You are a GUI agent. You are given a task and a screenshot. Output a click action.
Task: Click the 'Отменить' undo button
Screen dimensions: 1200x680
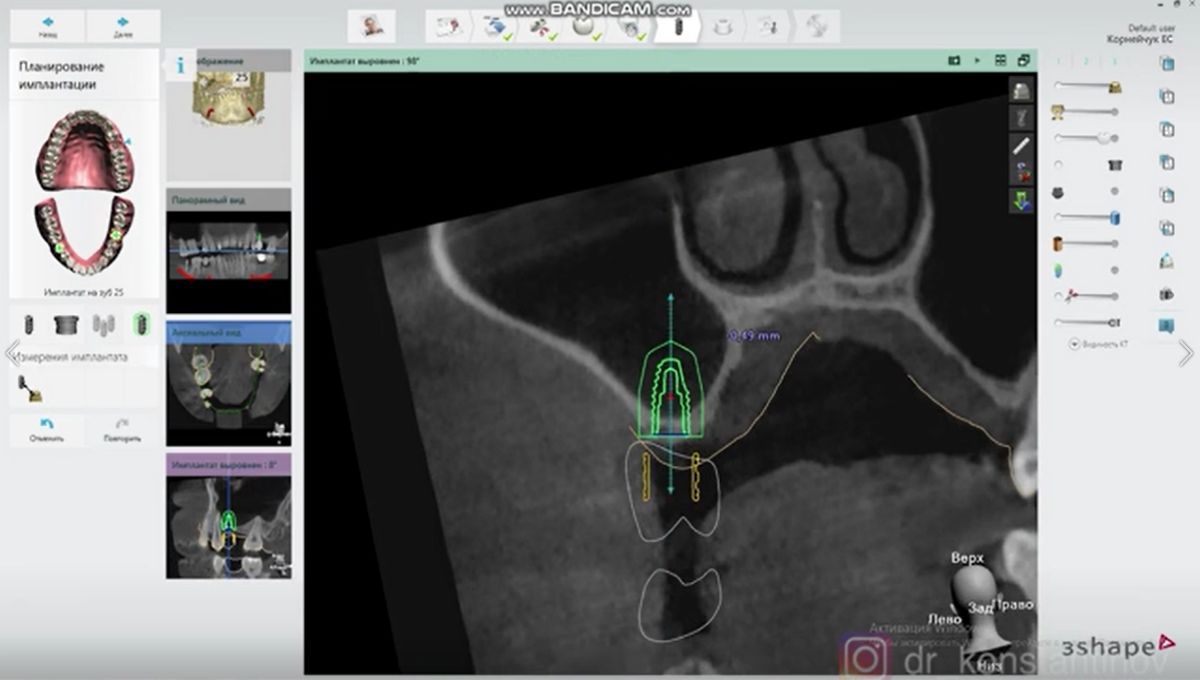[45, 430]
